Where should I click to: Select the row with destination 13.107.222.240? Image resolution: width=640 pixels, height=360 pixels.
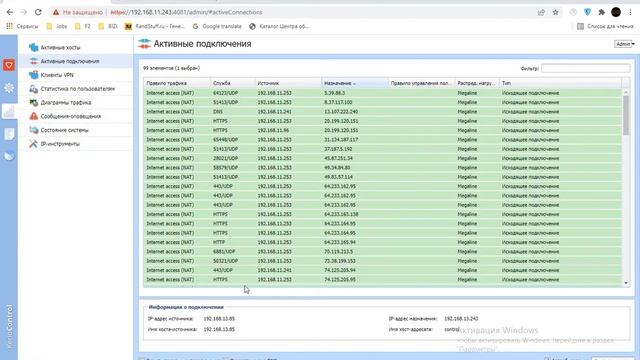382,111
